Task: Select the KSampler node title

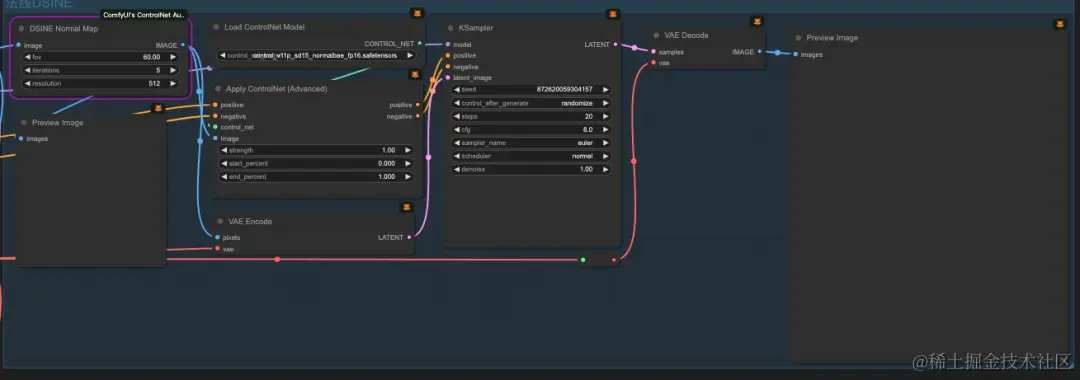Action: (x=476, y=28)
